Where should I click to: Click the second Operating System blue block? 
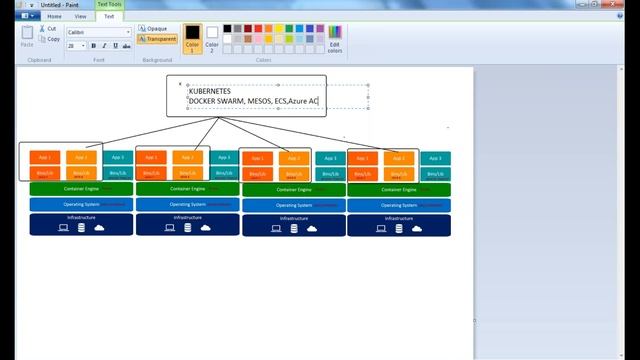pyautogui.click(x=188, y=204)
